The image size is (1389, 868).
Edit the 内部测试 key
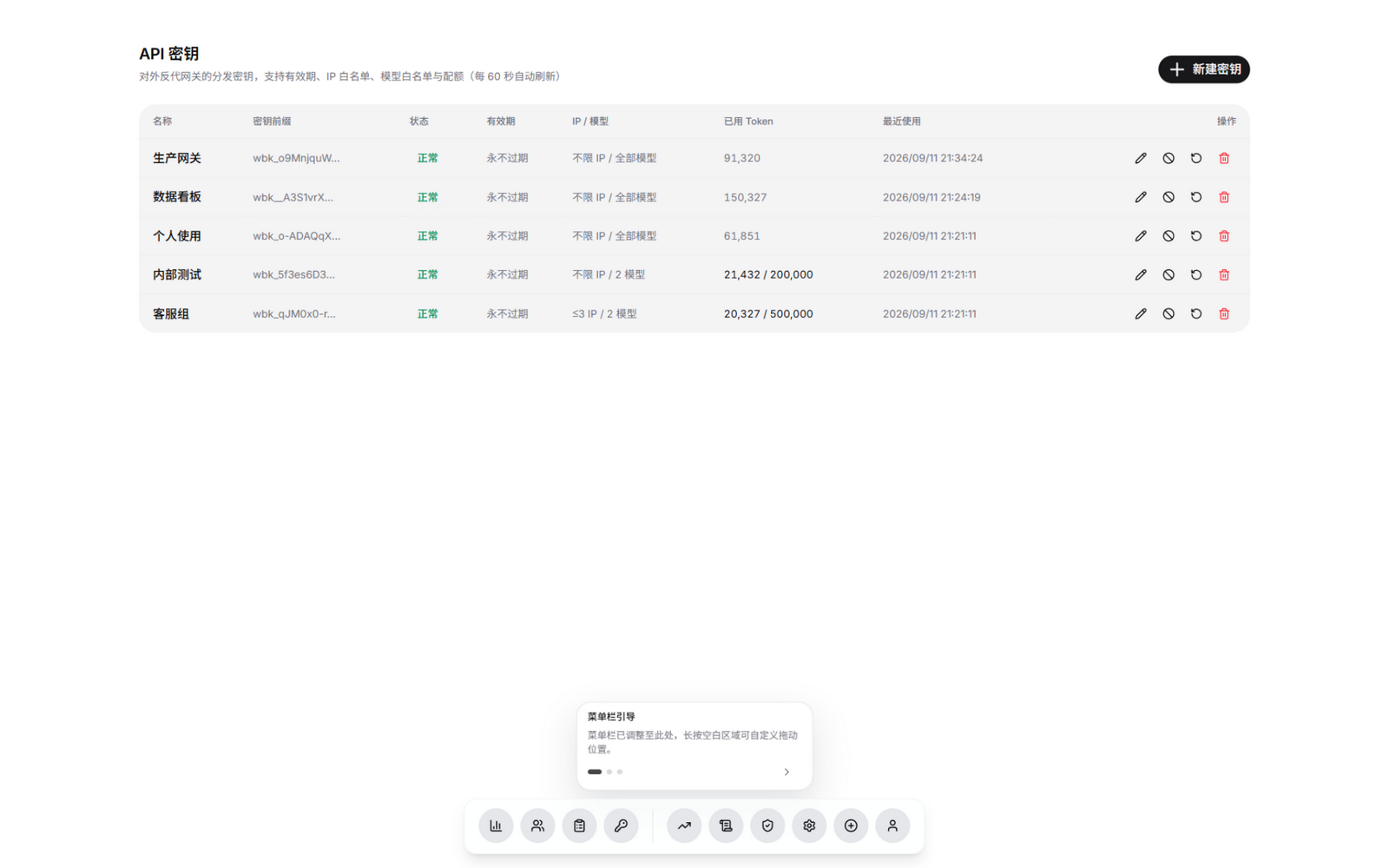(x=1141, y=275)
